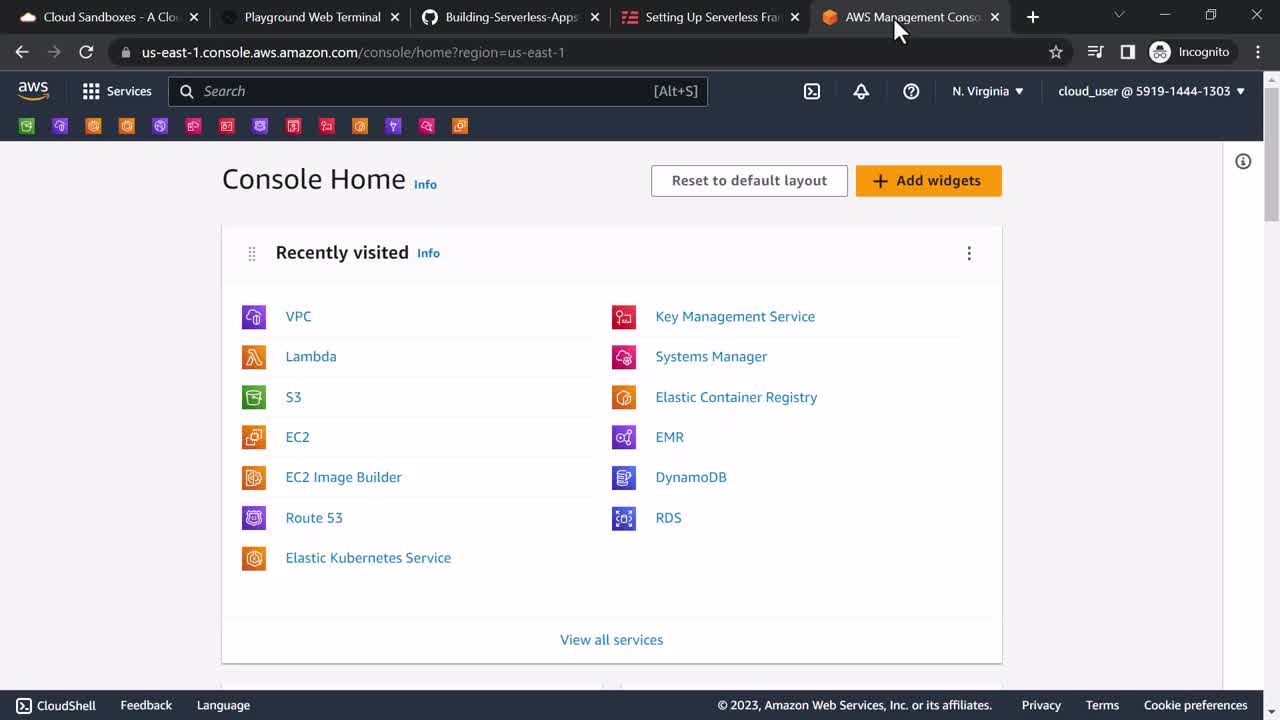The width and height of the screenshot is (1280, 720).
Task: Click the Lambda icon in Recently visited
Action: [x=254, y=357]
